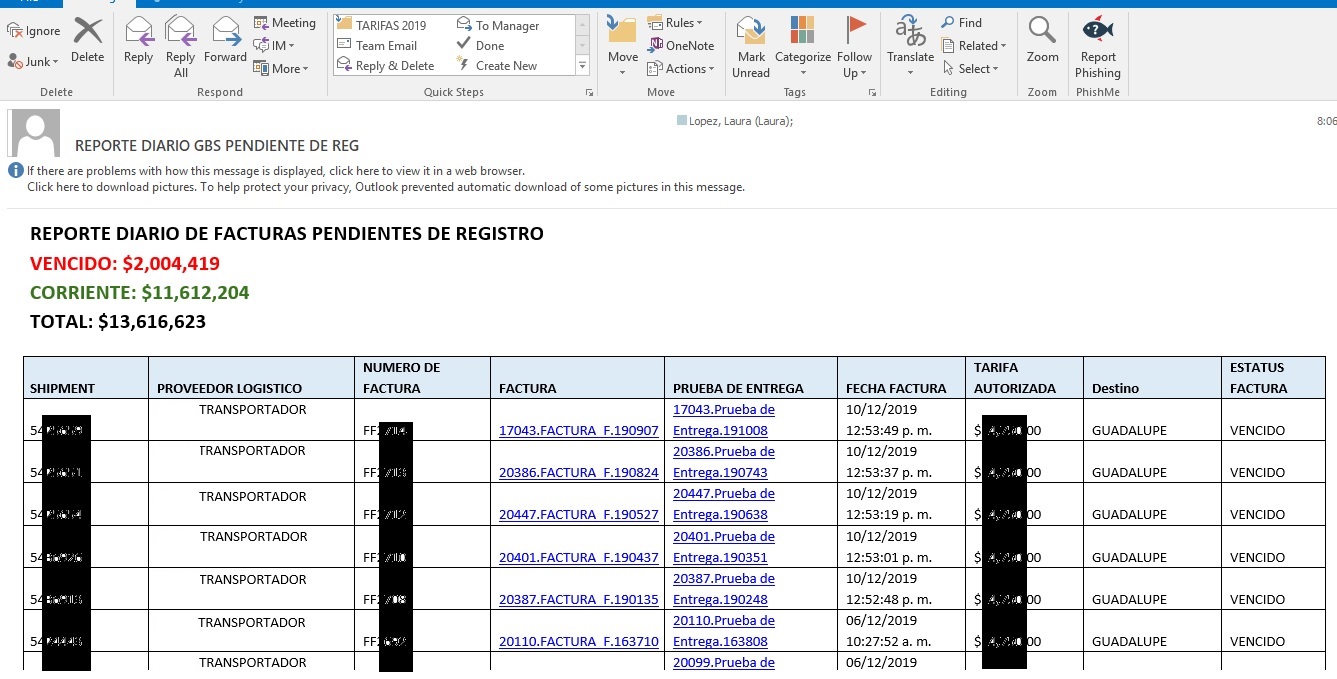
Task: Click the time cell 12:53:49 p. m.
Action: tap(889, 431)
